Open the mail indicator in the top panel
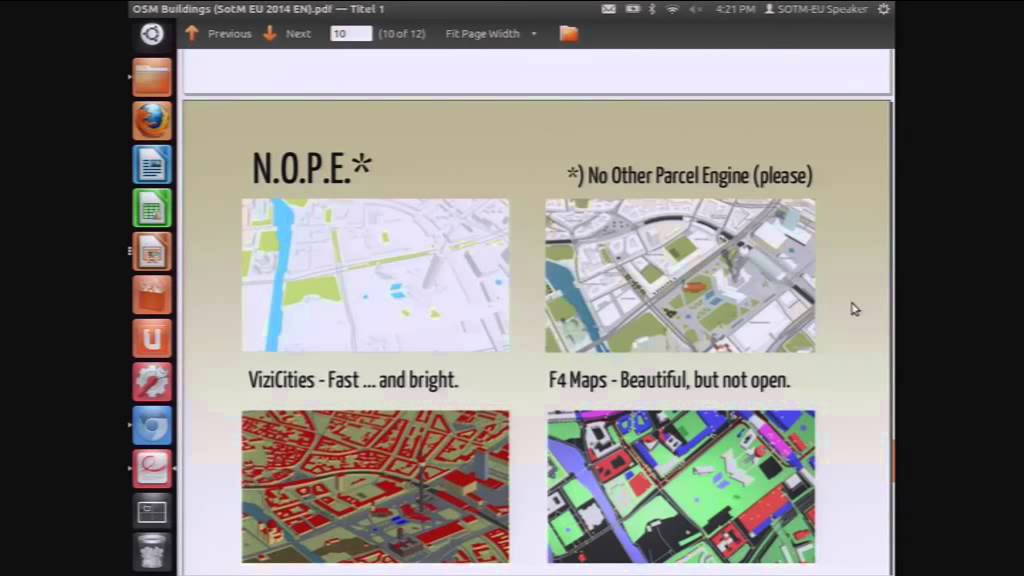The width and height of the screenshot is (1024, 576). click(608, 9)
